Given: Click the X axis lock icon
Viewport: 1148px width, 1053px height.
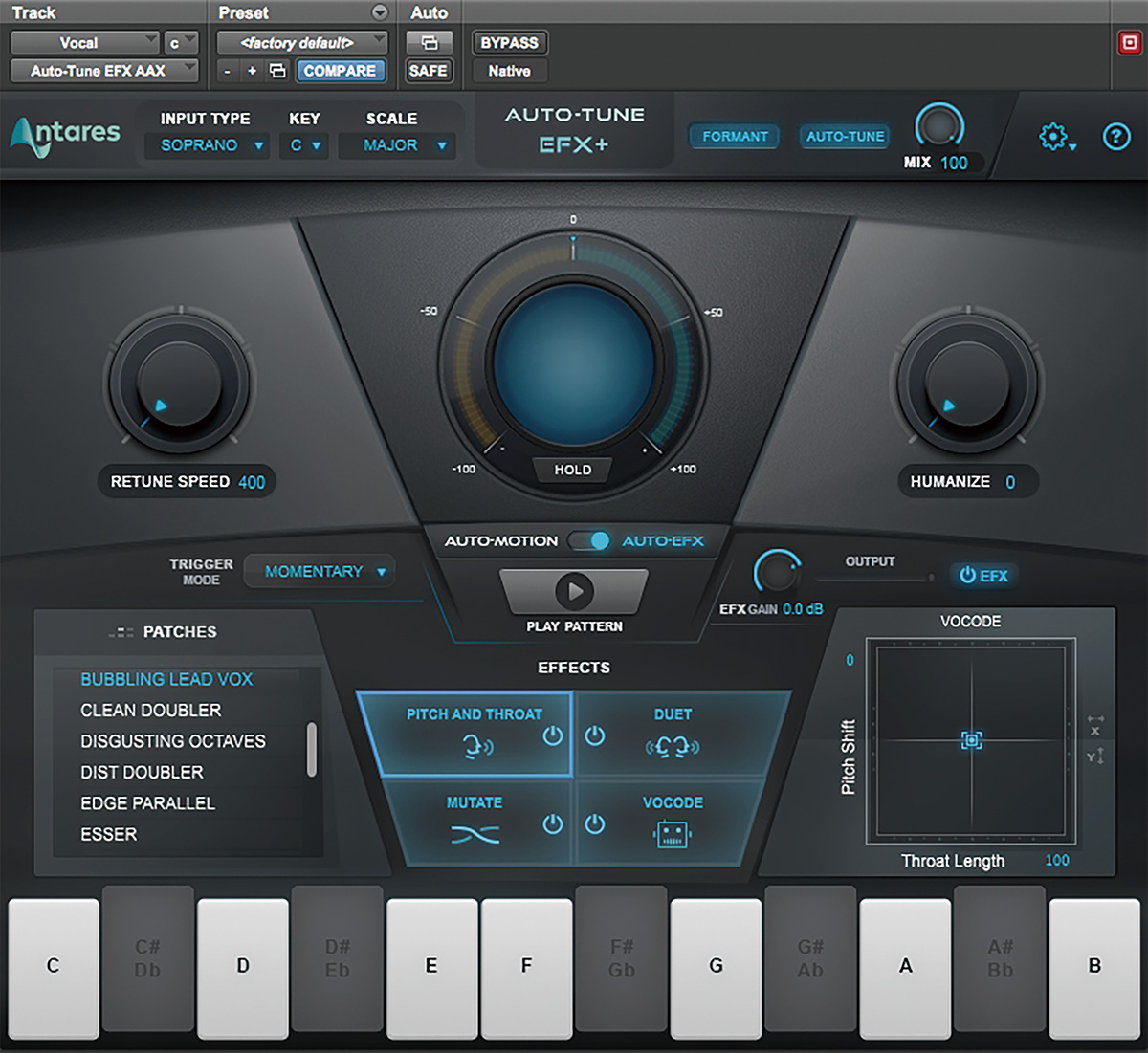Looking at the screenshot, I should [1095, 724].
